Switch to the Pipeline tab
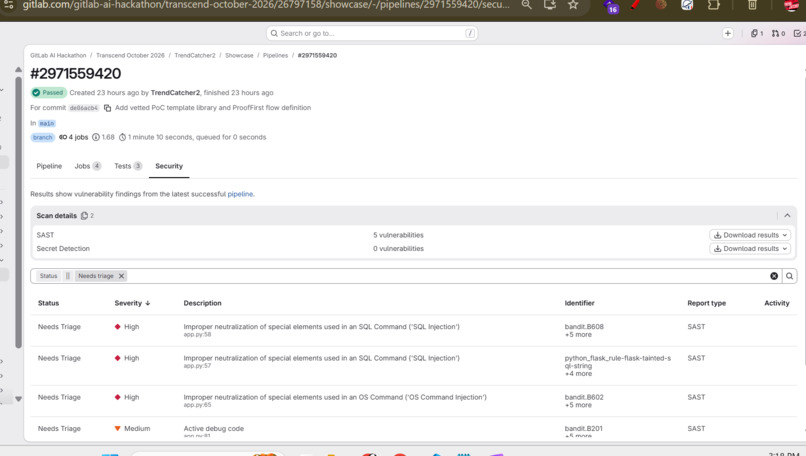Screen dimensions: 806x456 point(49,166)
